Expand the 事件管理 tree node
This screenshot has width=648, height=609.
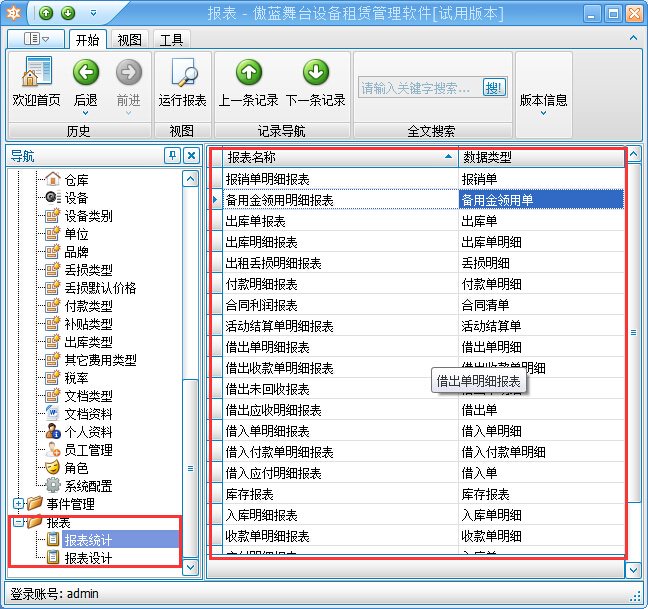point(19,504)
